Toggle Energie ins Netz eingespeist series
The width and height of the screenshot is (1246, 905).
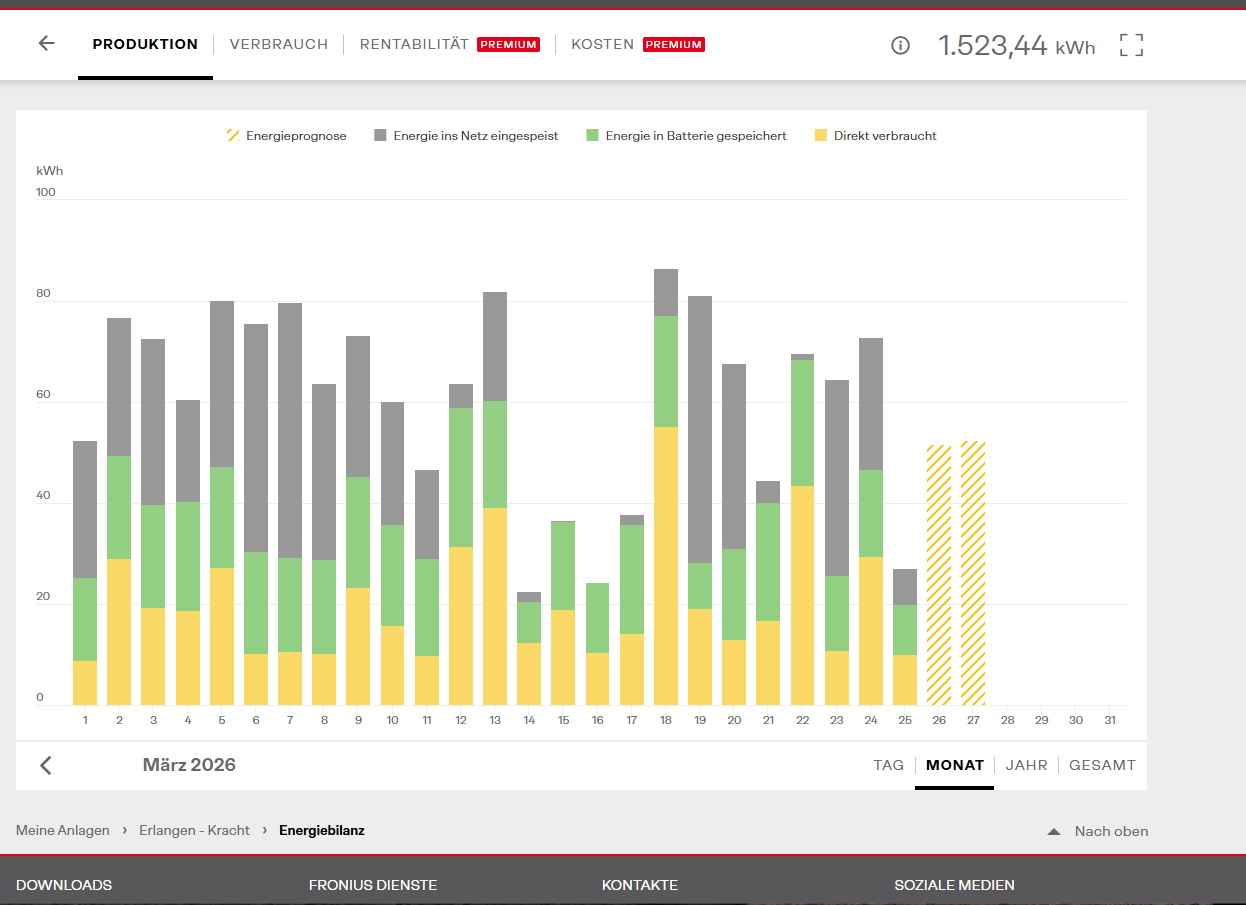pyautogui.click(x=466, y=136)
